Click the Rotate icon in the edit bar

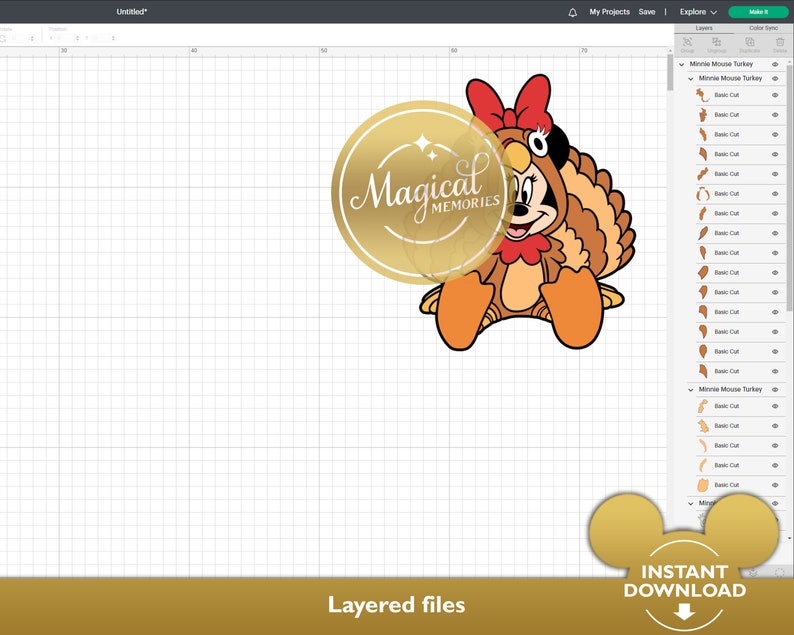[3, 38]
